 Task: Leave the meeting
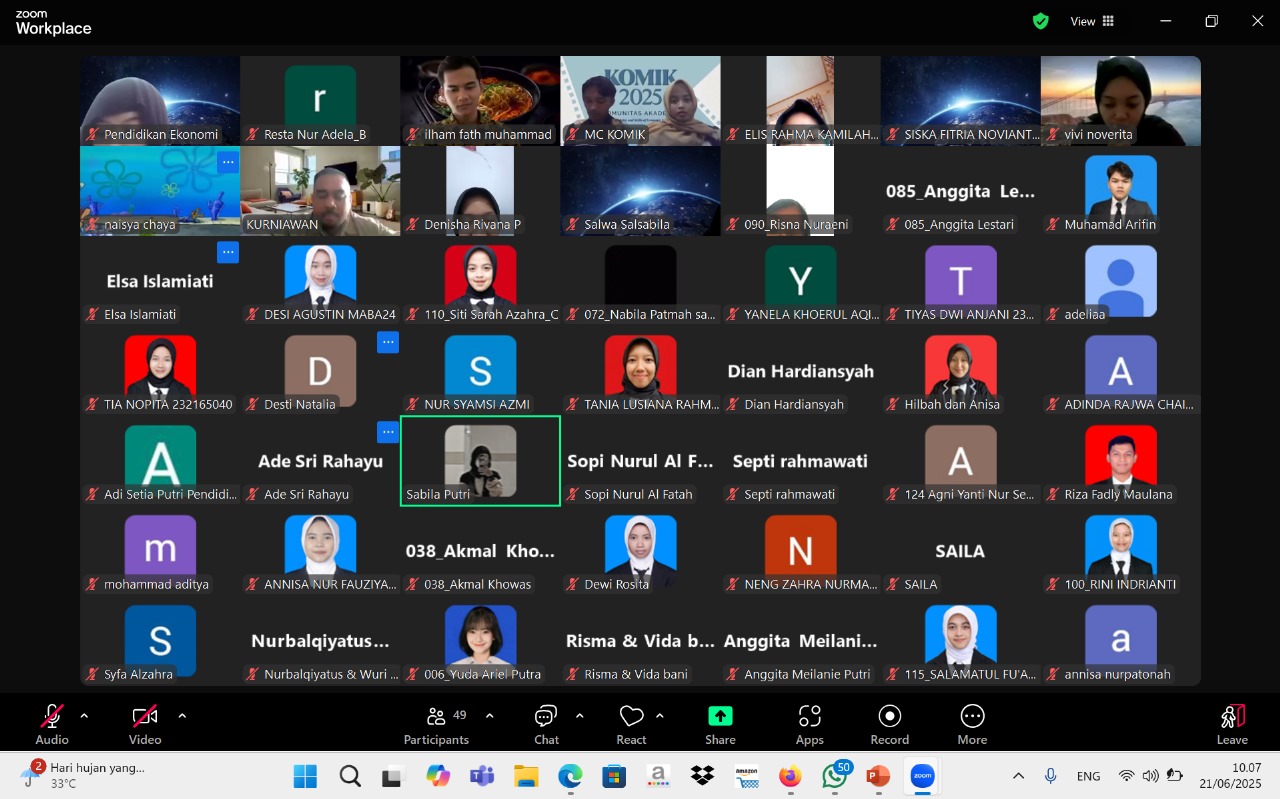1232,724
